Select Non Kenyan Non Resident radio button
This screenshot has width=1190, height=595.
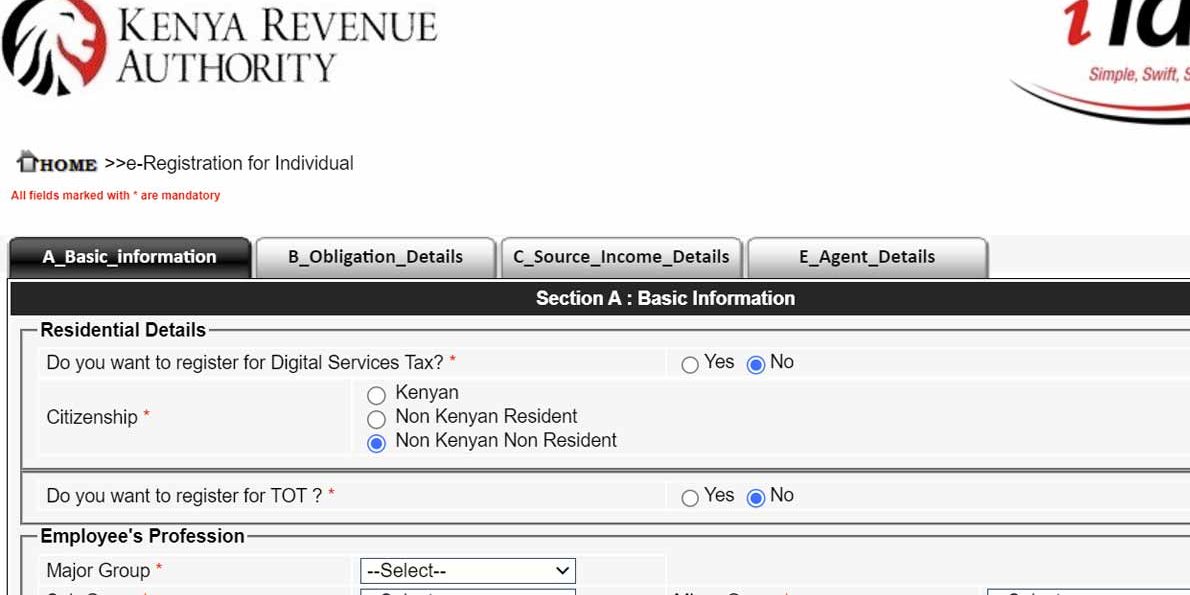[x=376, y=442]
